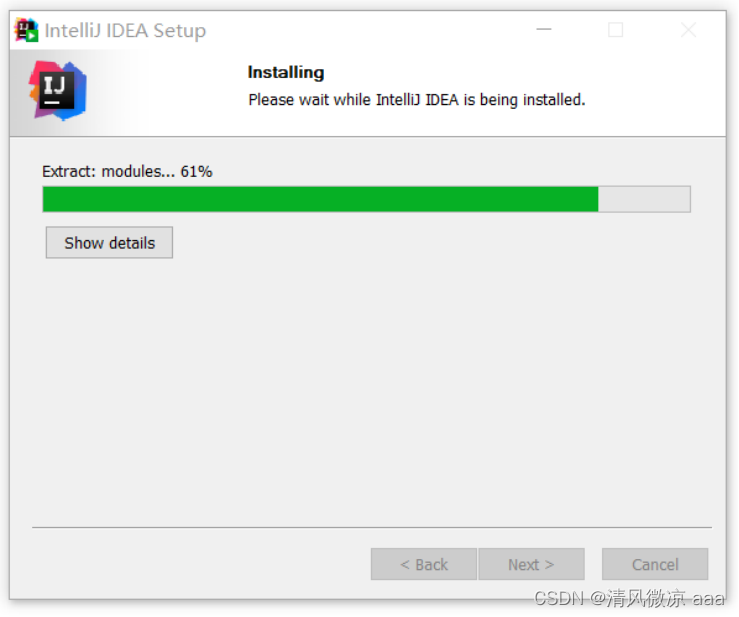739x617 pixels.
Task: Click the CSDN watermark text
Action: (629, 599)
